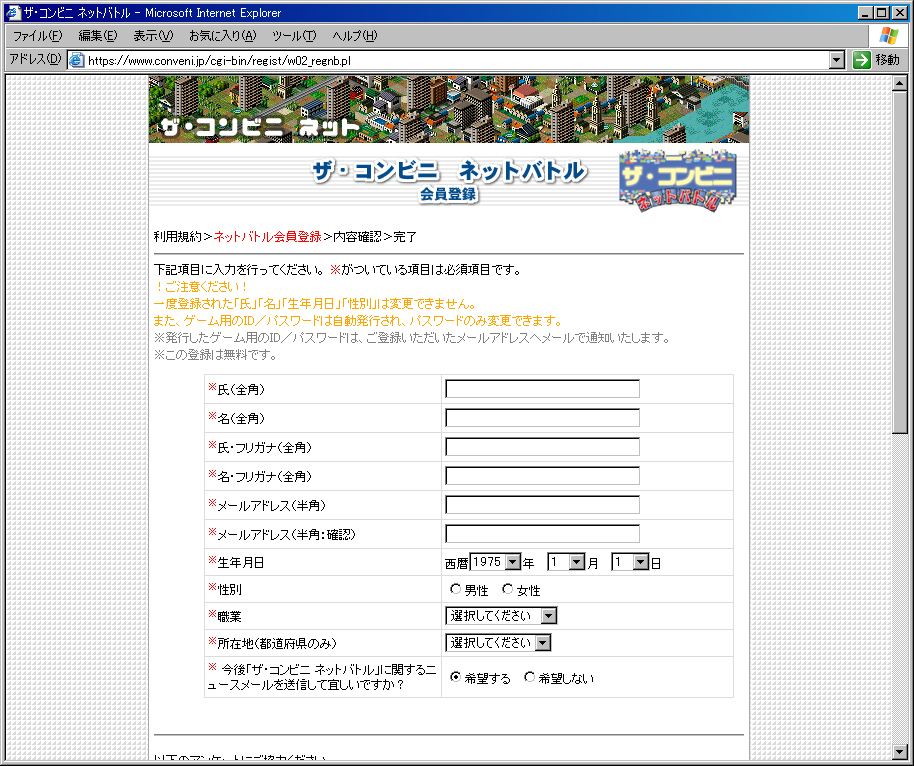Click the 移動 text beside the go arrow
Image resolution: width=914 pixels, height=766 pixels.
(x=887, y=59)
